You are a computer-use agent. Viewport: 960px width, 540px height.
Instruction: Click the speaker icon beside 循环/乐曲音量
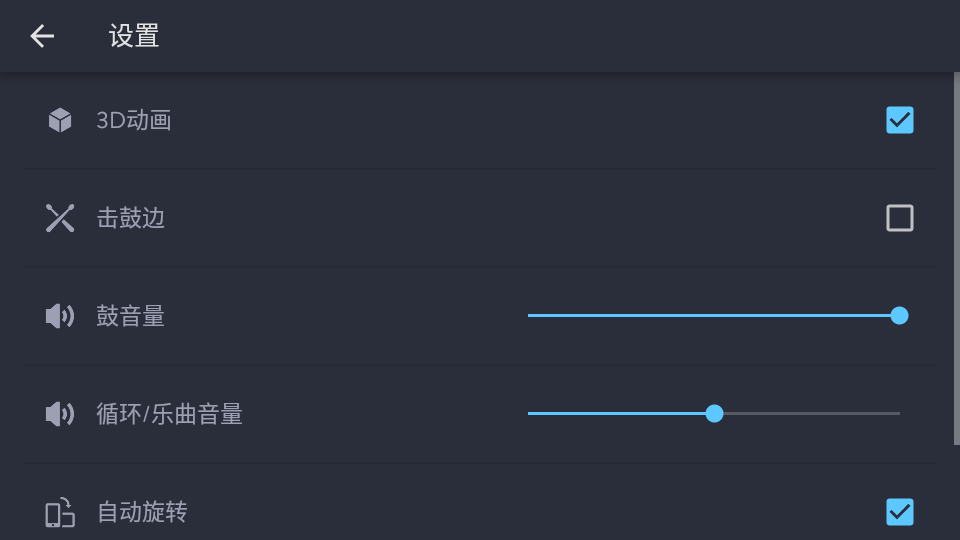coord(60,414)
